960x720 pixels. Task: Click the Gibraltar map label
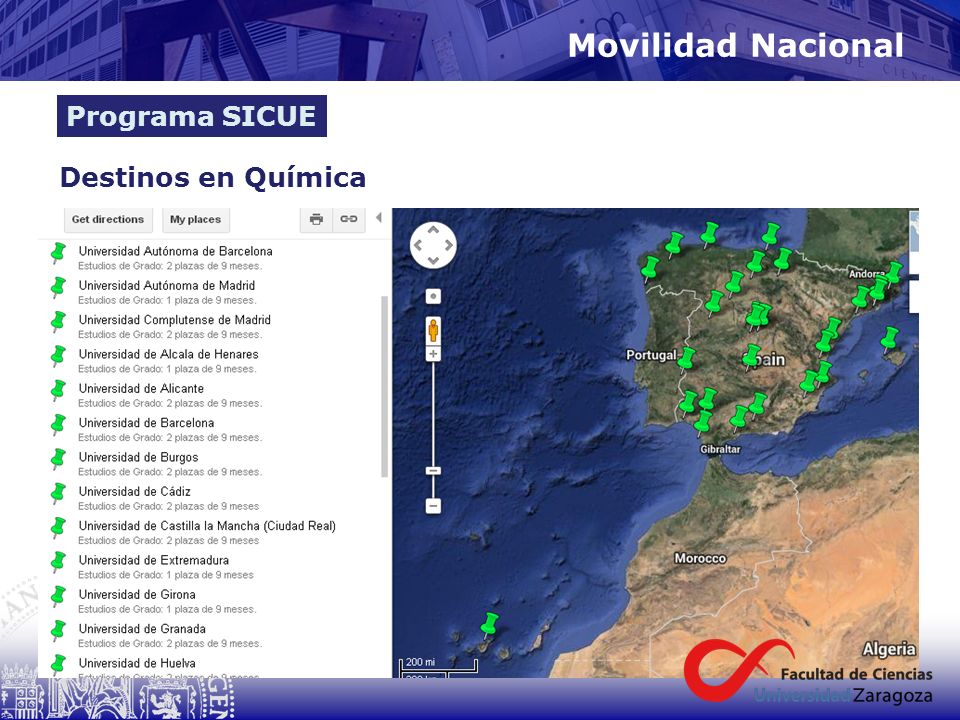(x=721, y=449)
